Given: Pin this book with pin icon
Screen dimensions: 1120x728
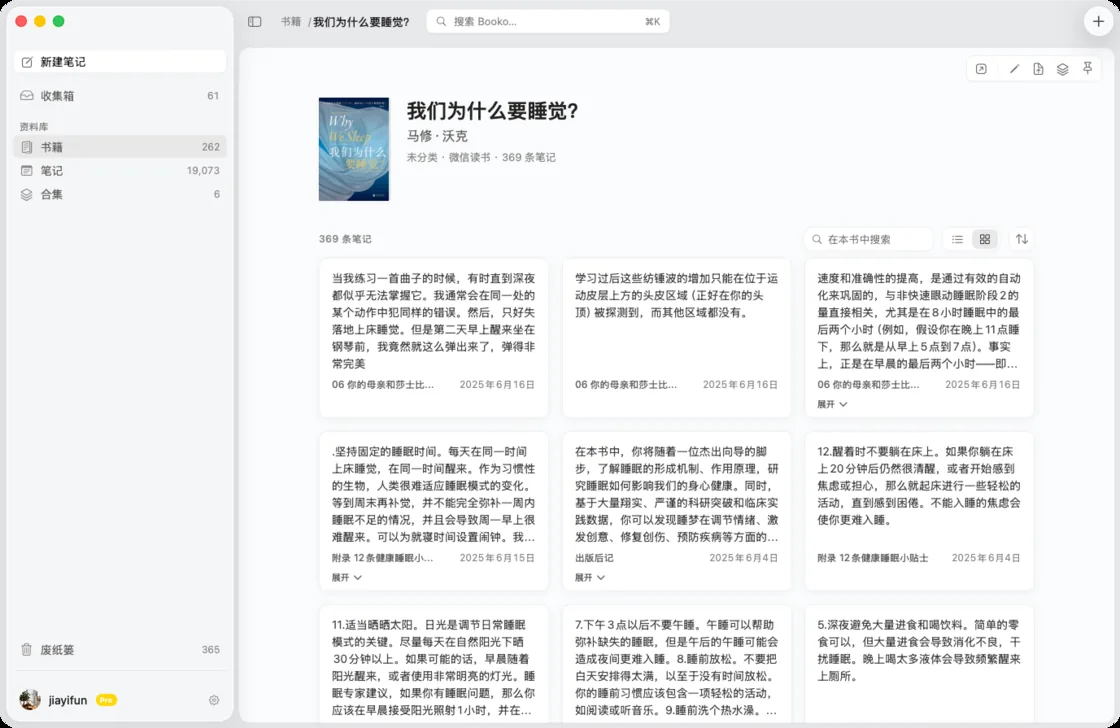Looking at the screenshot, I should (x=1087, y=69).
